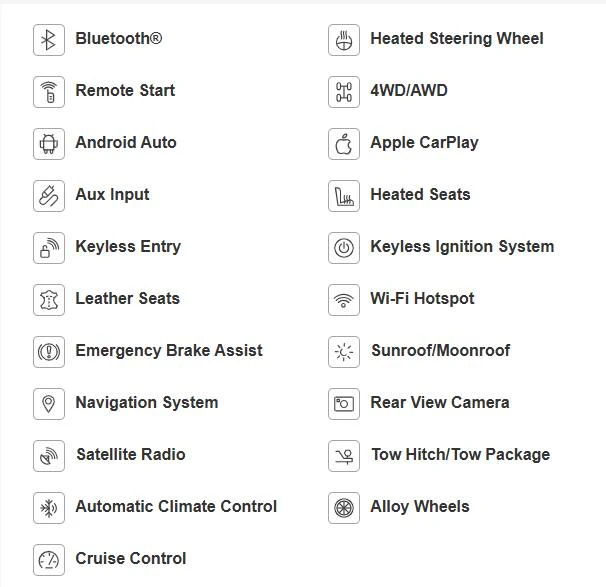Click the Emergency Brake Assist warning icon
The height and width of the screenshot is (587, 606).
(x=49, y=352)
